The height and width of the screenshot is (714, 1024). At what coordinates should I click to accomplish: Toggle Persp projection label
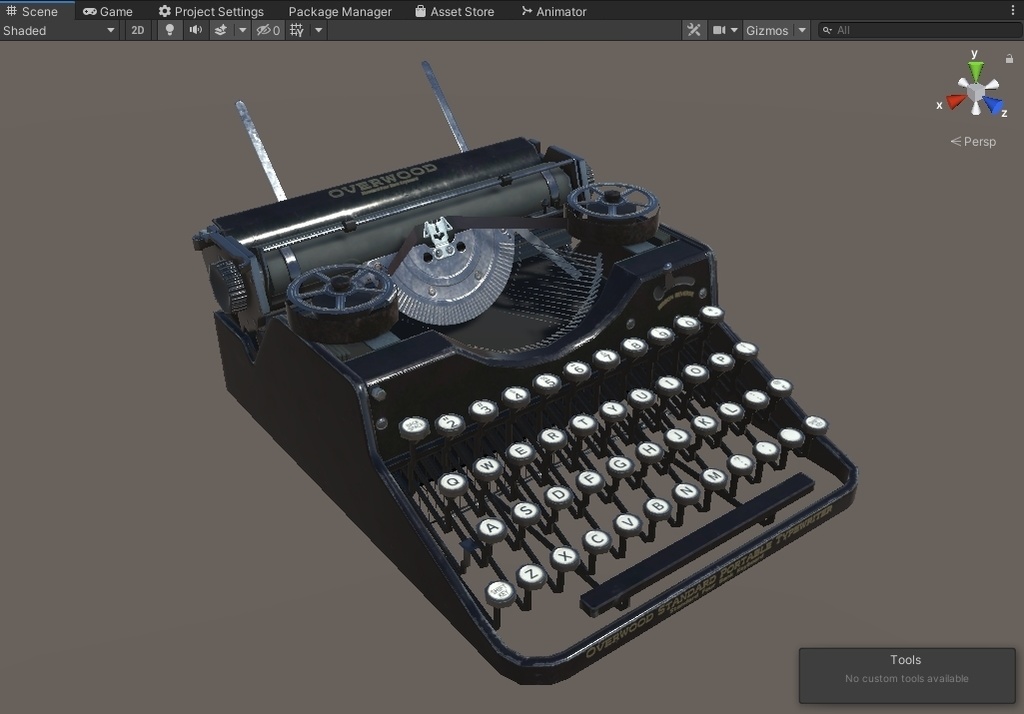(973, 141)
